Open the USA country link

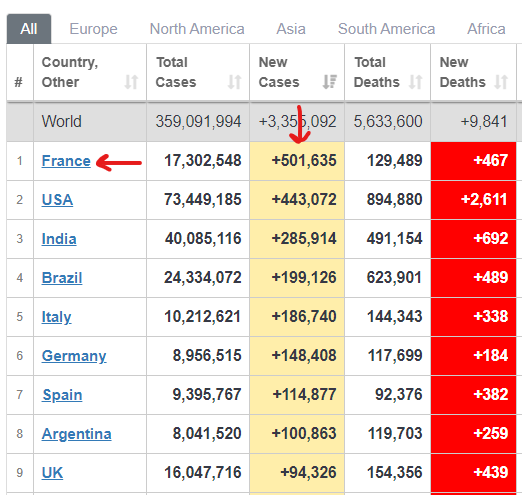[x=57, y=200]
